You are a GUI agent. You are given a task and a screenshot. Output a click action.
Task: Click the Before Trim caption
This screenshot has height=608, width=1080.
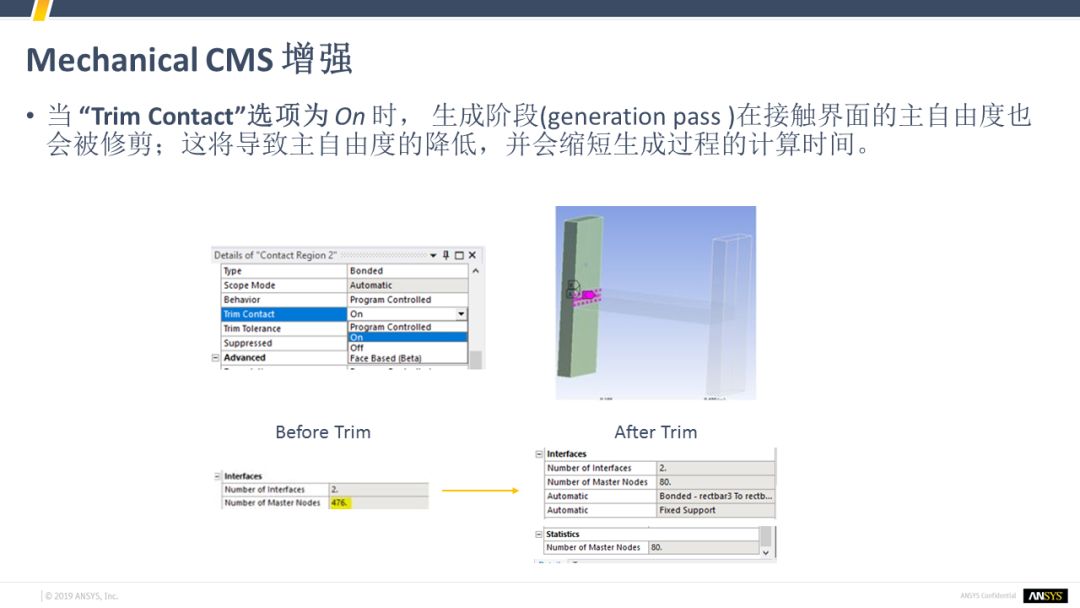coord(323,432)
